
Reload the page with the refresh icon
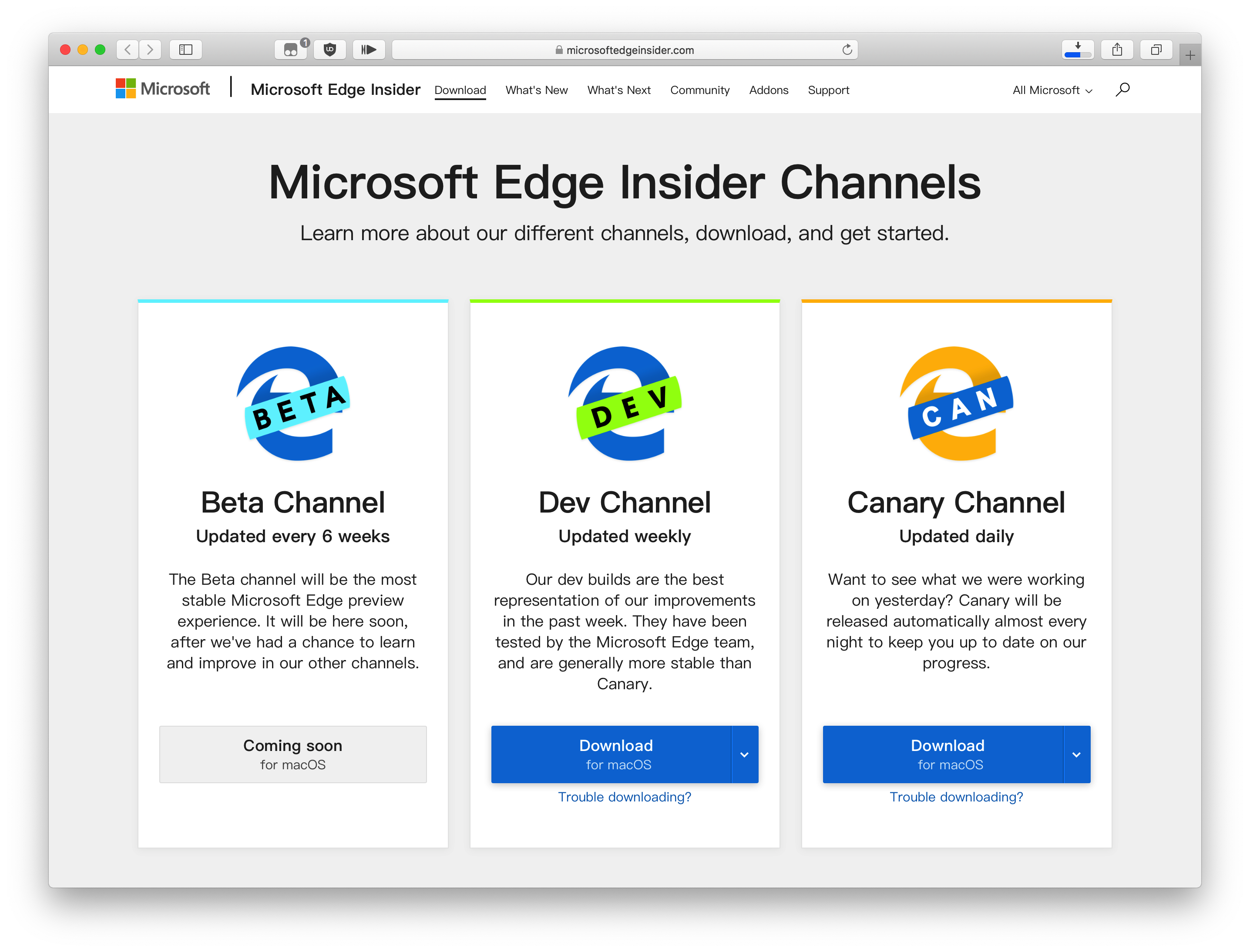pos(847,50)
